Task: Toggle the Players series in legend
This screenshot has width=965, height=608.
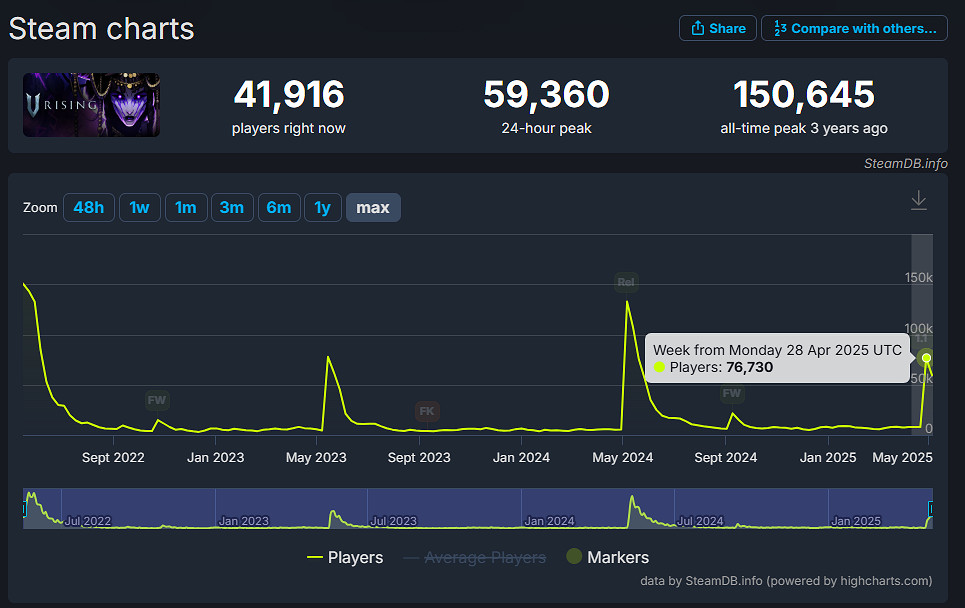Action: click(x=345, y=557)
